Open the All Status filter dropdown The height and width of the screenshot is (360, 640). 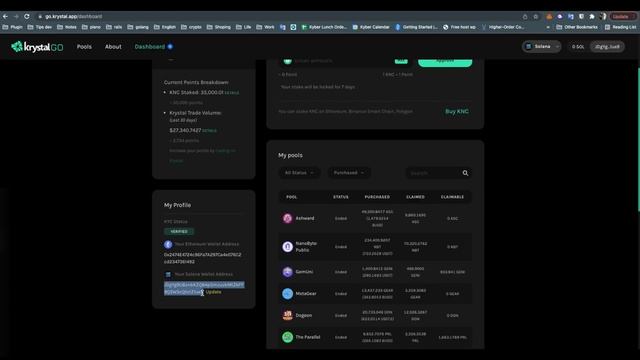pyautogui.click(x=299, y=173)
